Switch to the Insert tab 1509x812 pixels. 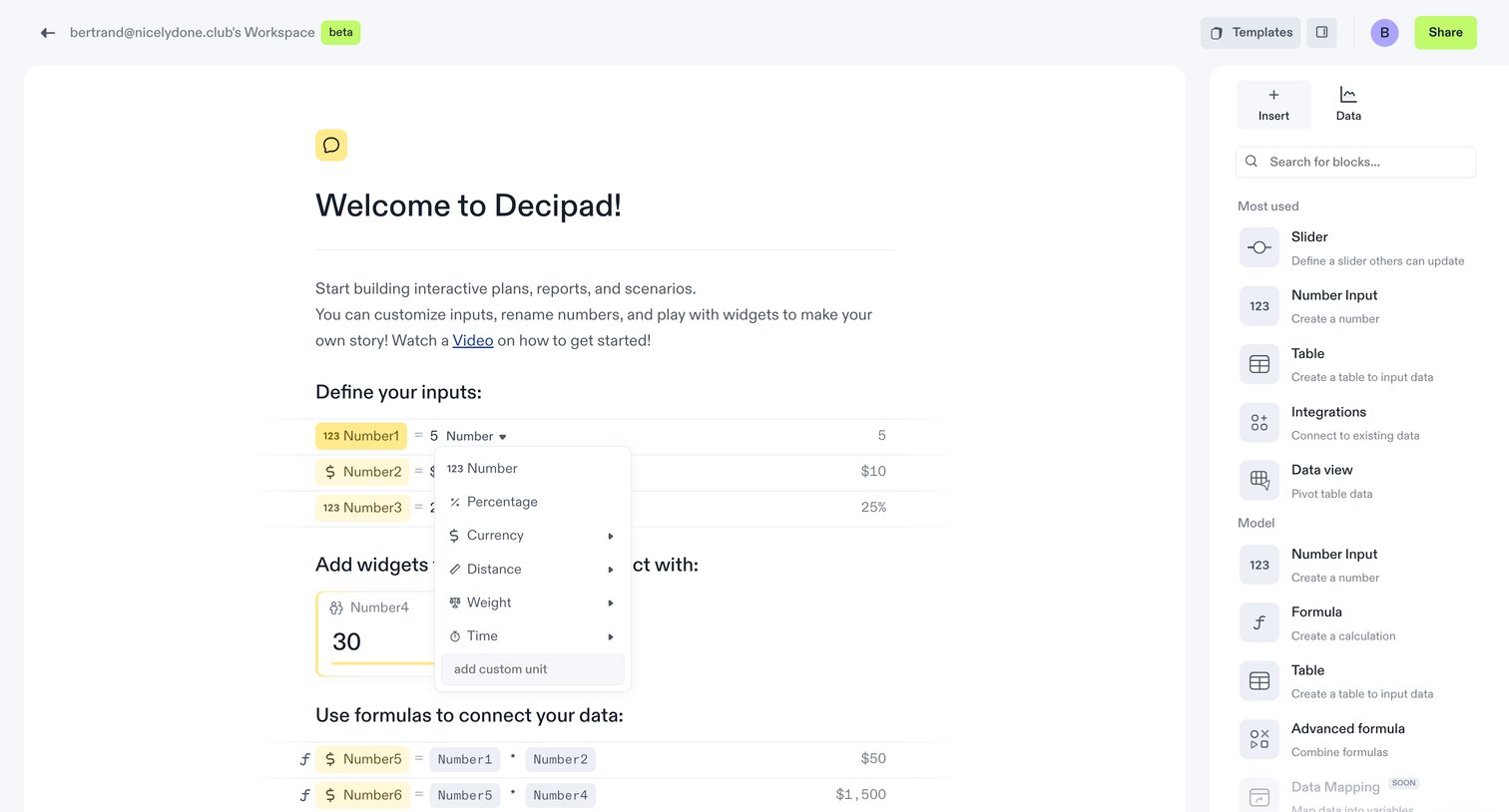pyautogui.click(x=1273, y=105)
